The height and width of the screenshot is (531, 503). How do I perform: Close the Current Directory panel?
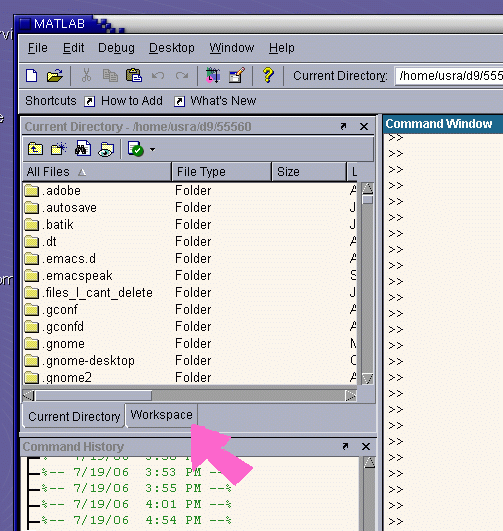click(x=364, y=127)
